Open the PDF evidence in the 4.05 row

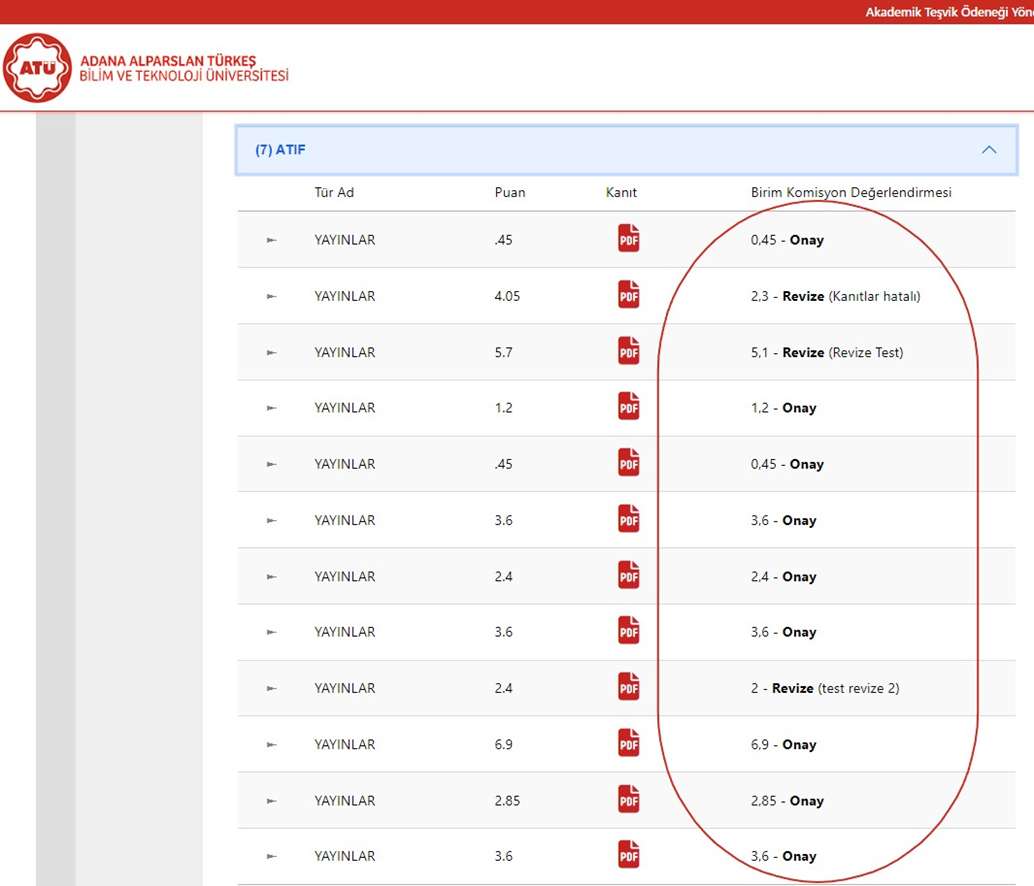tap(628, 295)
